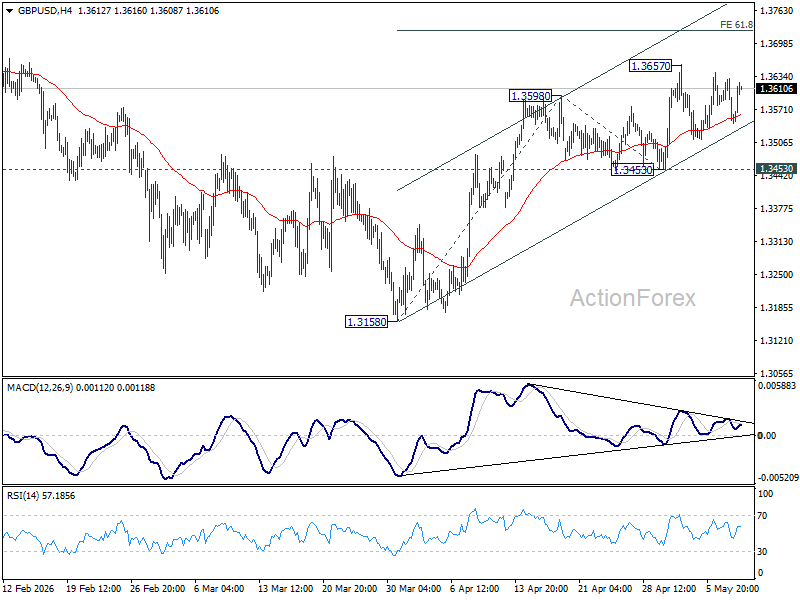
Task: Click the RSI scale level 70
Action: click(762, 516)
